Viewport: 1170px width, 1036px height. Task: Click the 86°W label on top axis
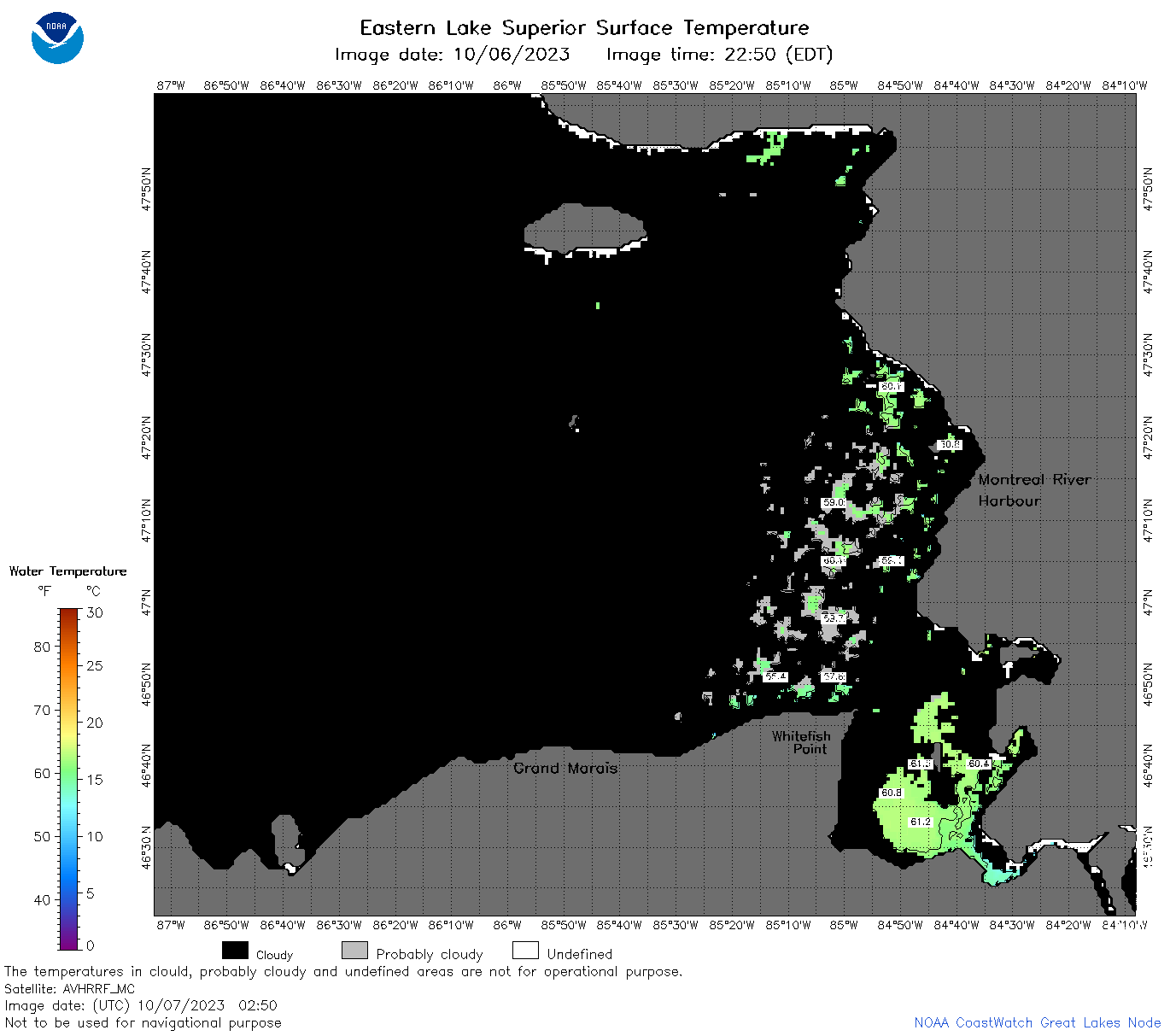coord(507,85)
